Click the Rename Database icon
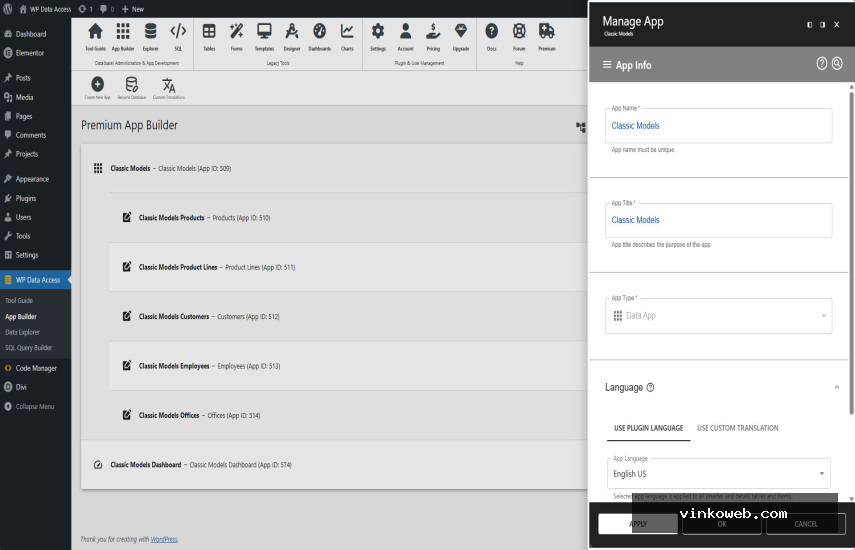The width and height of the screenshot is (855, 550). 131,84
